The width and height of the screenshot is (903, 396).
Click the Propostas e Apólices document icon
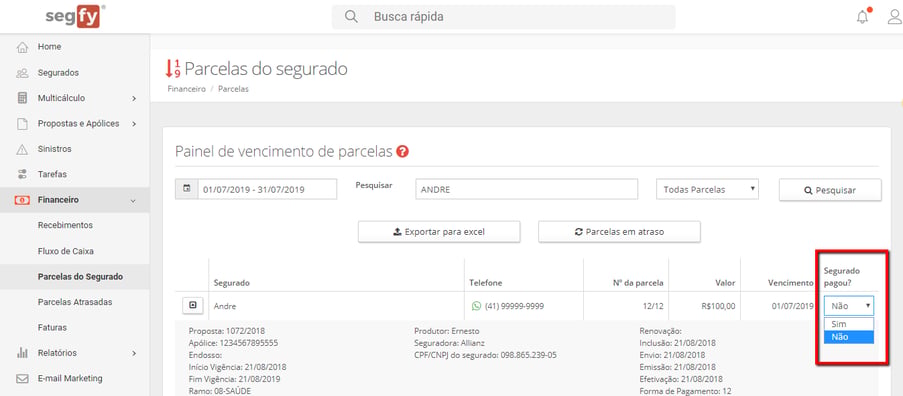22,123
